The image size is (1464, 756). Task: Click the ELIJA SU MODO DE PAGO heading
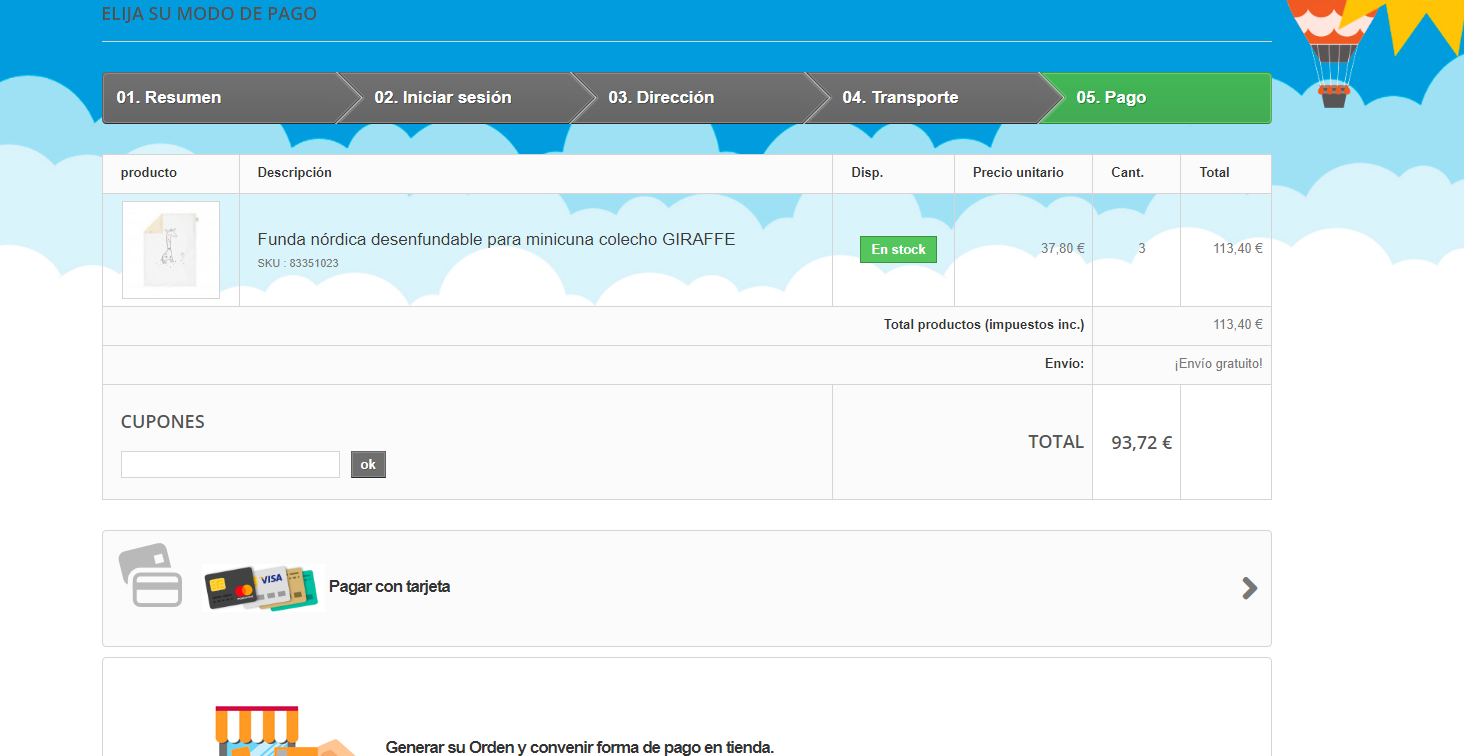pyautogui.click(x=209, y=14)
